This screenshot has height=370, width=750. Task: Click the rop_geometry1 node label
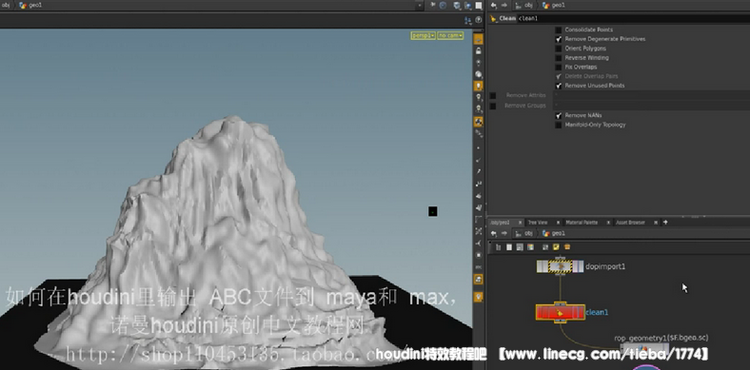661,338
